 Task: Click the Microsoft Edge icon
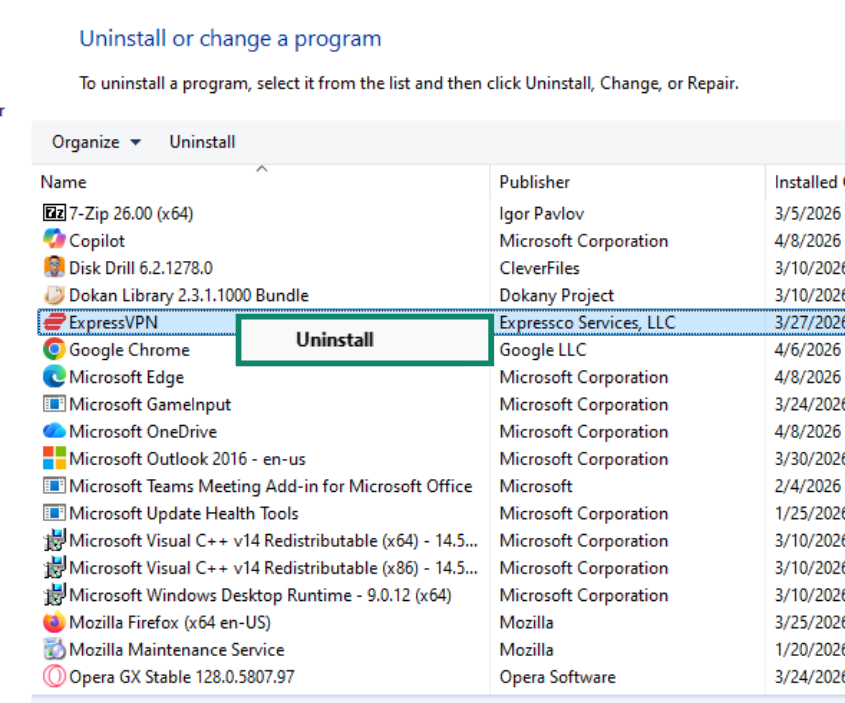54,377
